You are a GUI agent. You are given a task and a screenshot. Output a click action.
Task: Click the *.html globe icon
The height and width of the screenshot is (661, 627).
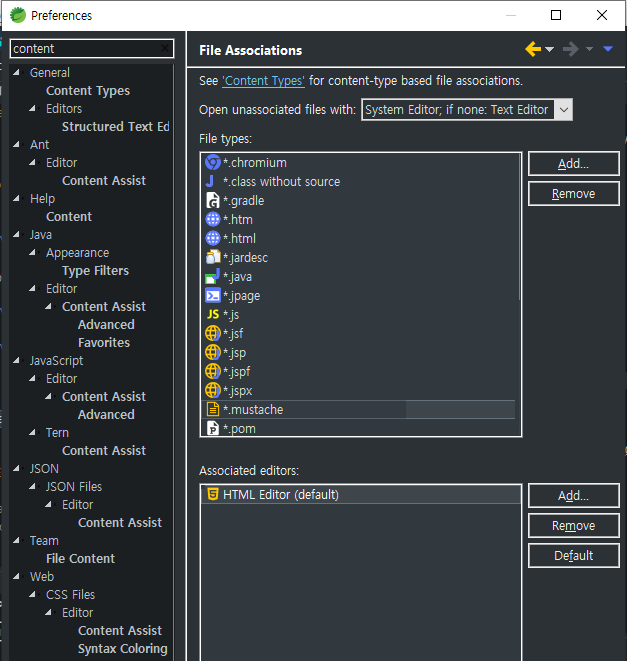(213, 238)
